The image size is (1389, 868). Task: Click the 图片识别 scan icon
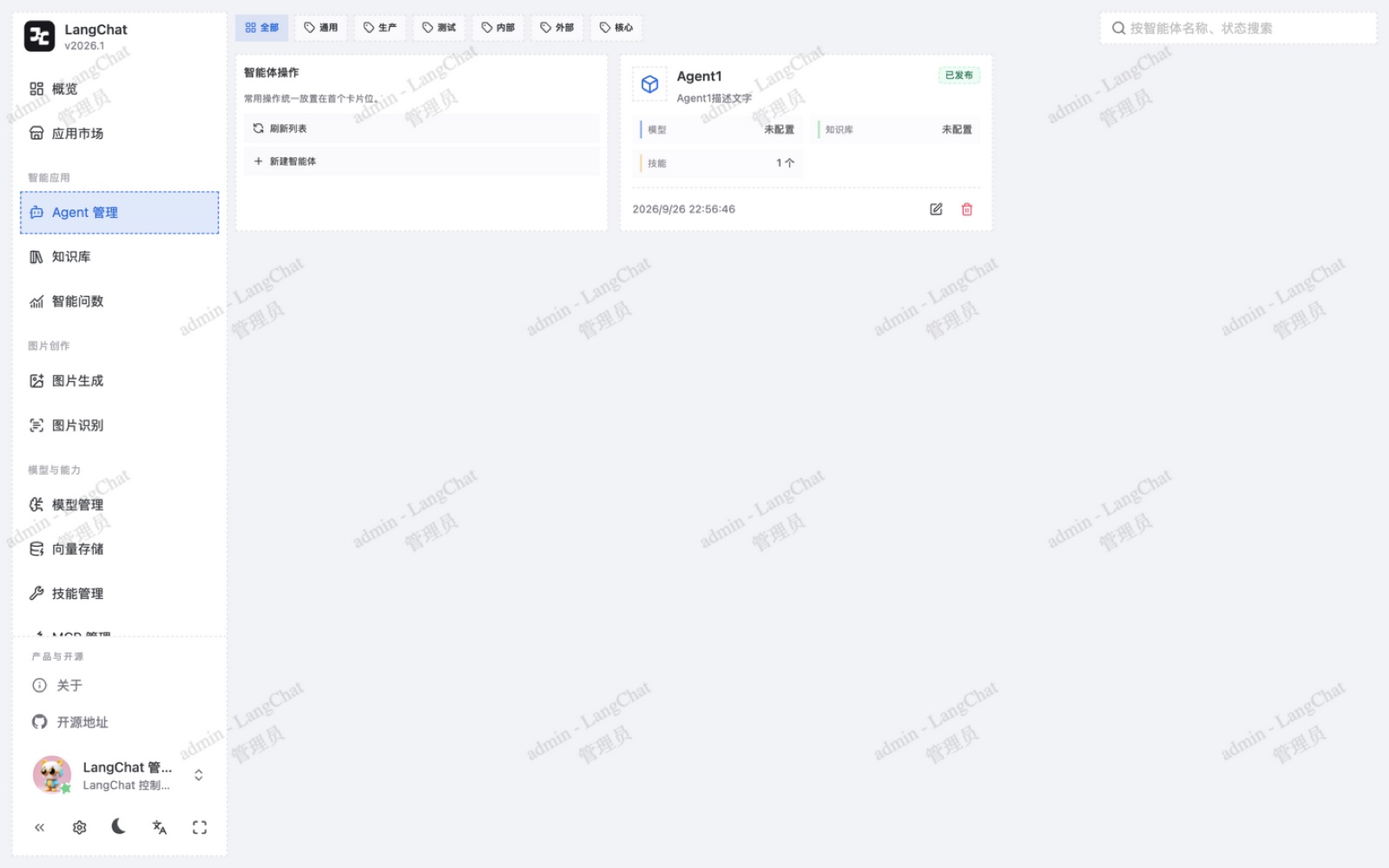click(36, 425)
